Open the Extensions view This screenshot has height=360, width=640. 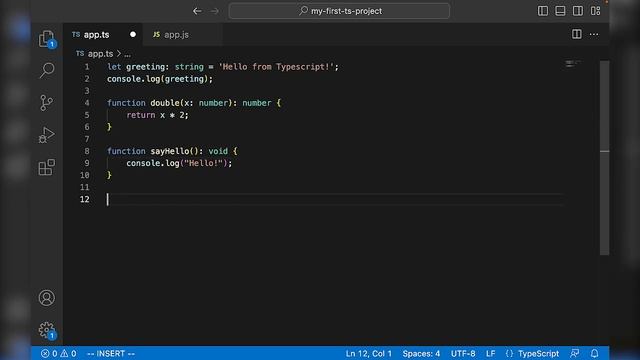[47, 167]
